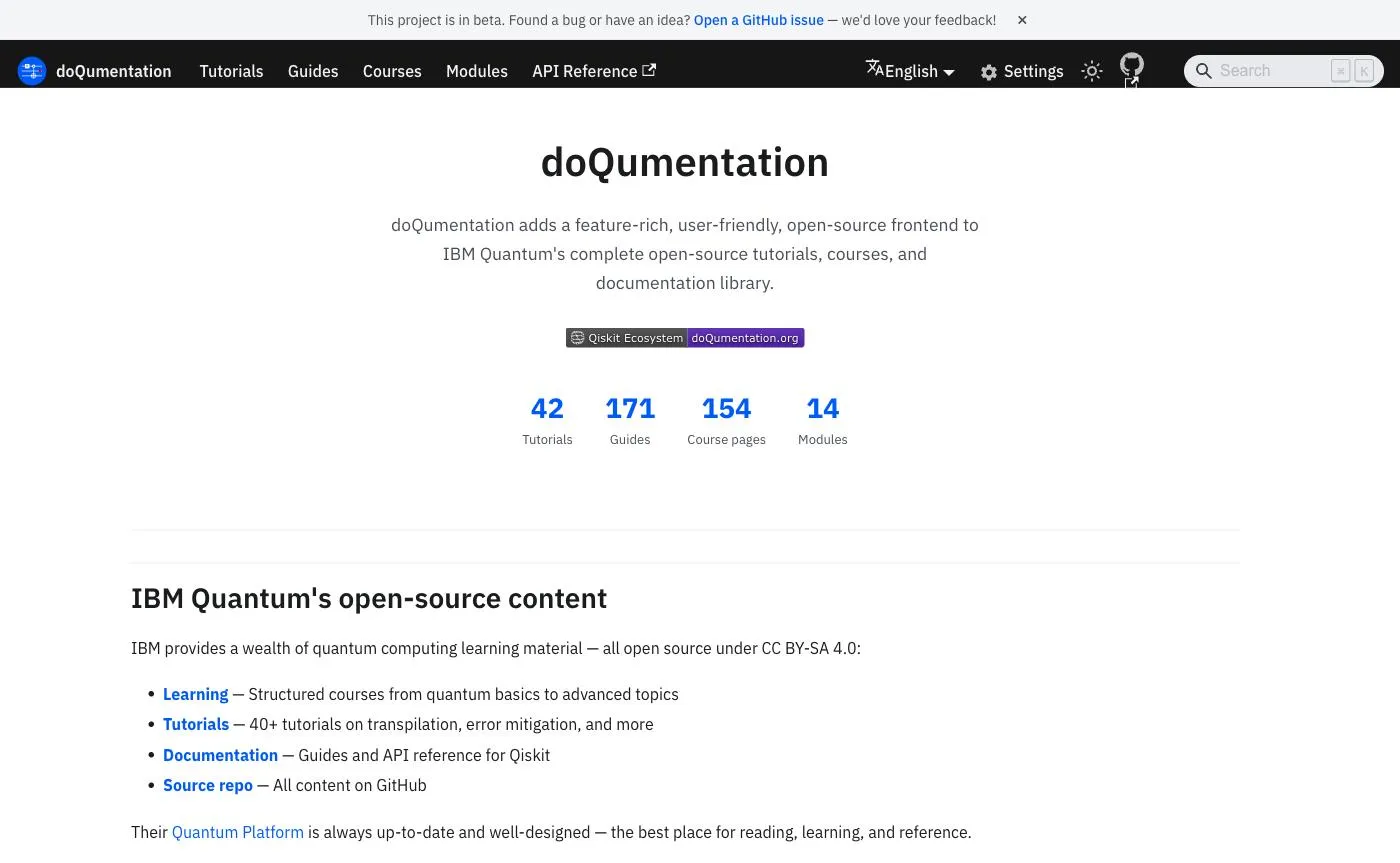
Task: Open the GitHub repository icon
Action: [x=1131, y=66]
